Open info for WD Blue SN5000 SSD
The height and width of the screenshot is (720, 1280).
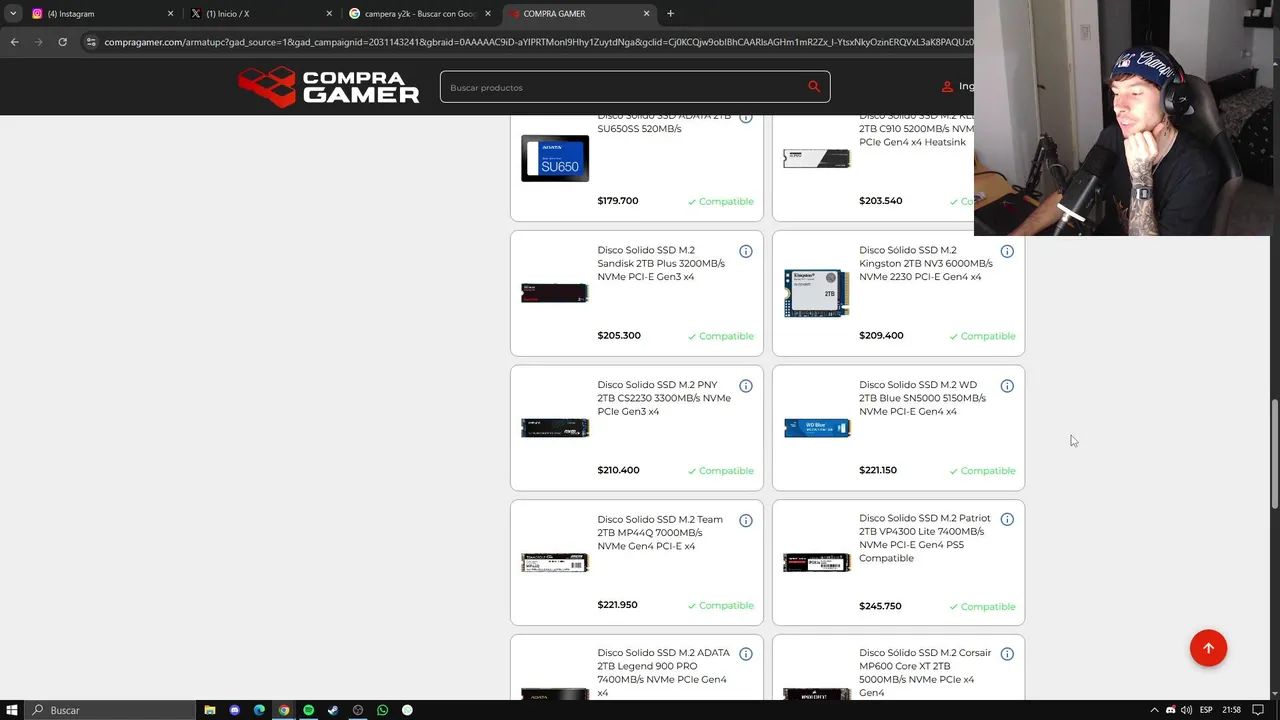1007,386
